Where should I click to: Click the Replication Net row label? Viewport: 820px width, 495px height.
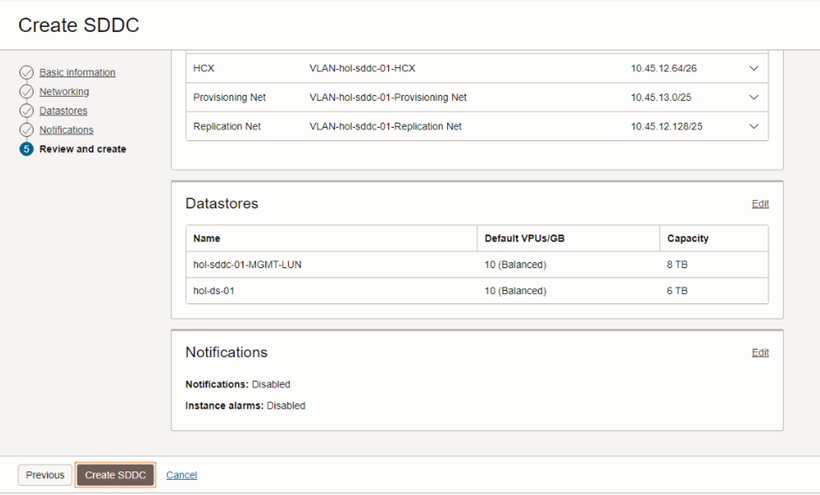coord(227,126)
